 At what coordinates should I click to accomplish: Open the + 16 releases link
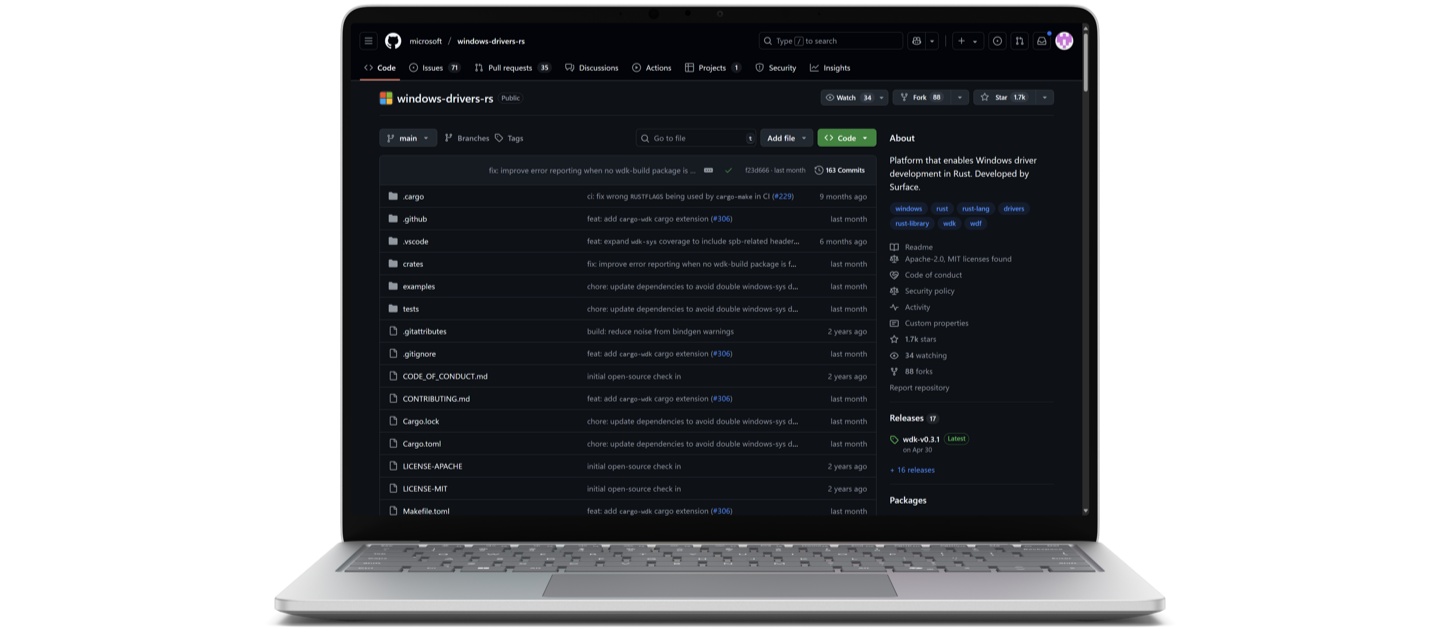912,470
